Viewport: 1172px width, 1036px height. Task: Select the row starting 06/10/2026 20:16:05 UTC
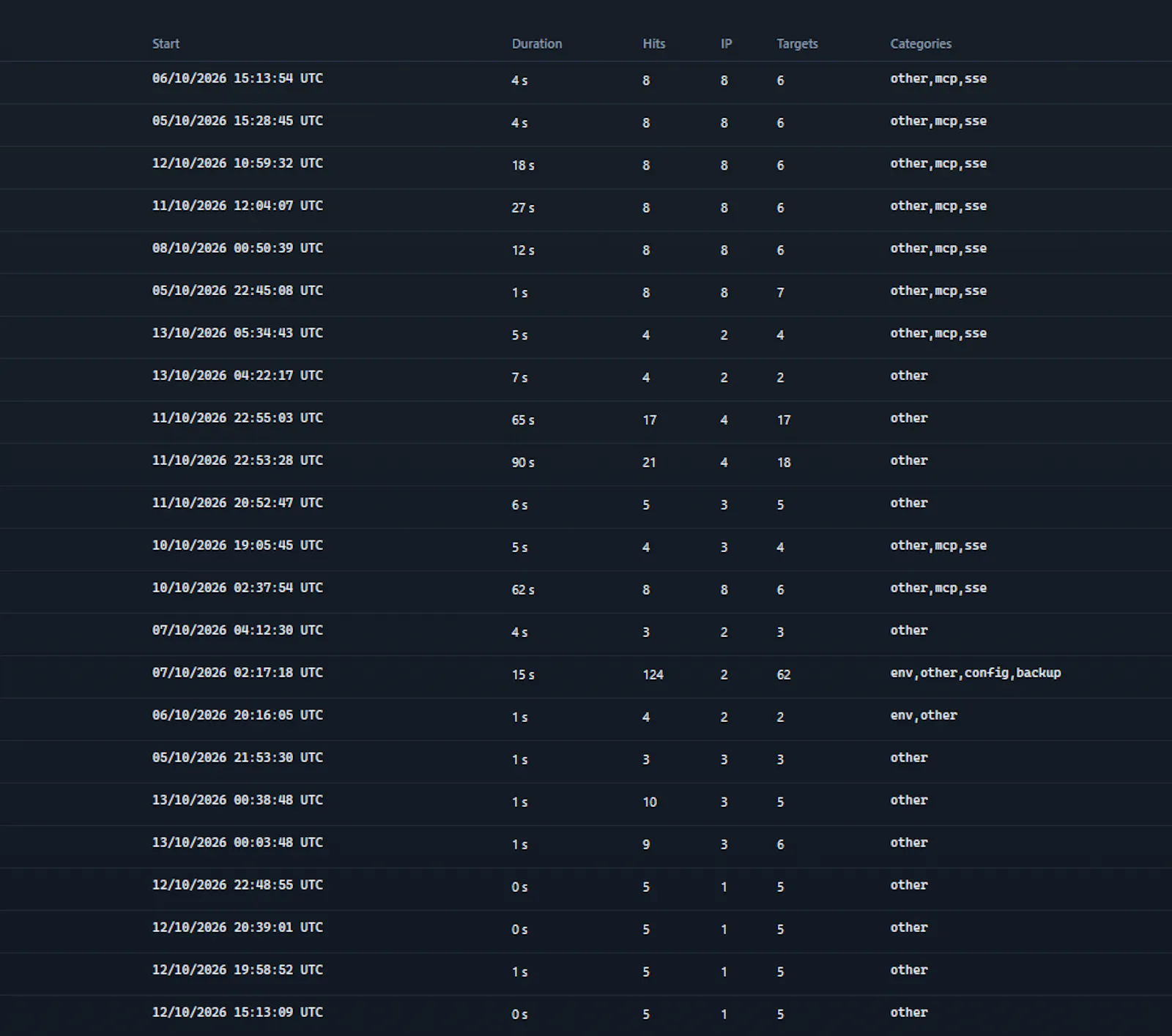[586, 720]
